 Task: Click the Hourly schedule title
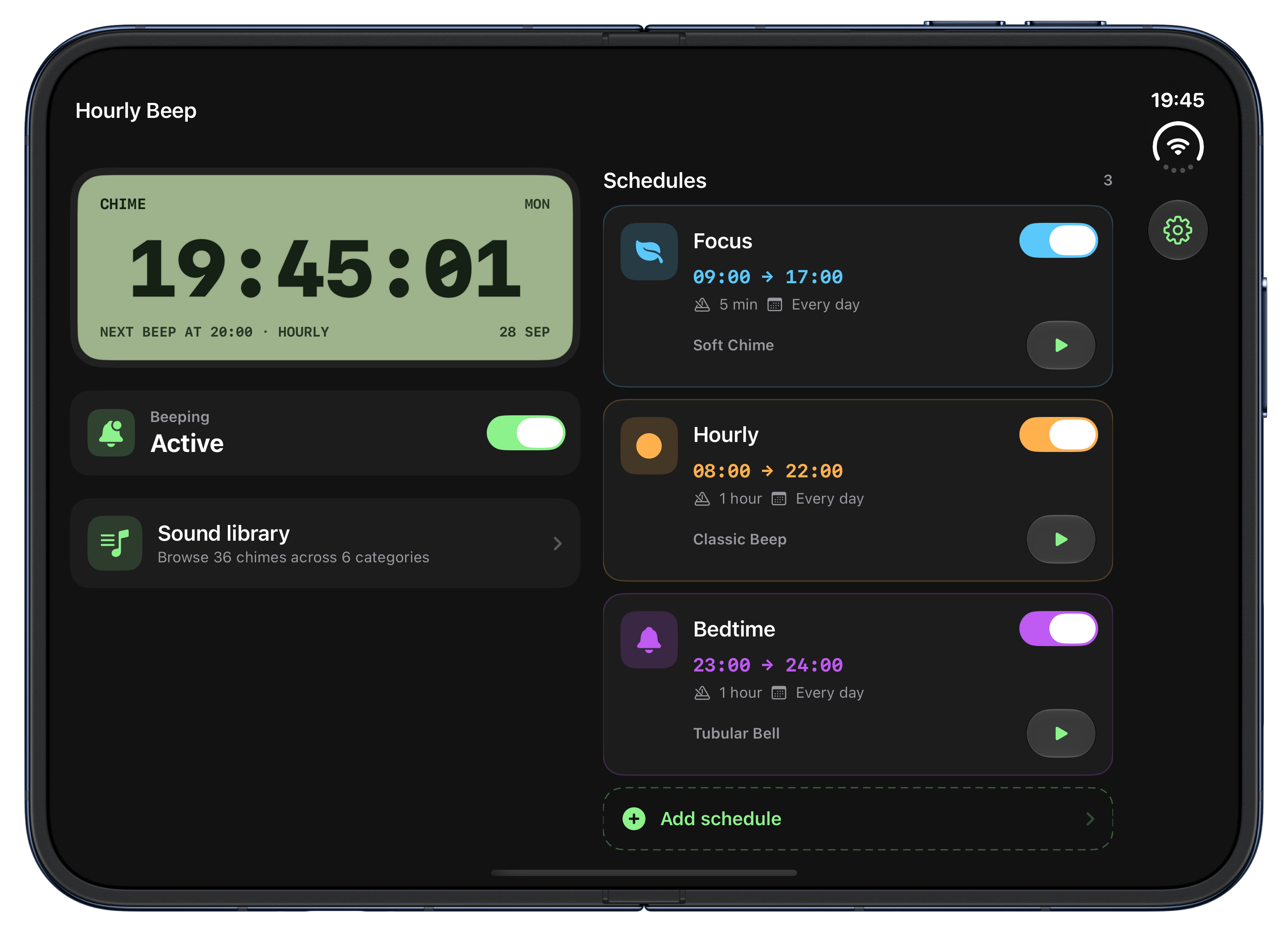coord(726,435)
